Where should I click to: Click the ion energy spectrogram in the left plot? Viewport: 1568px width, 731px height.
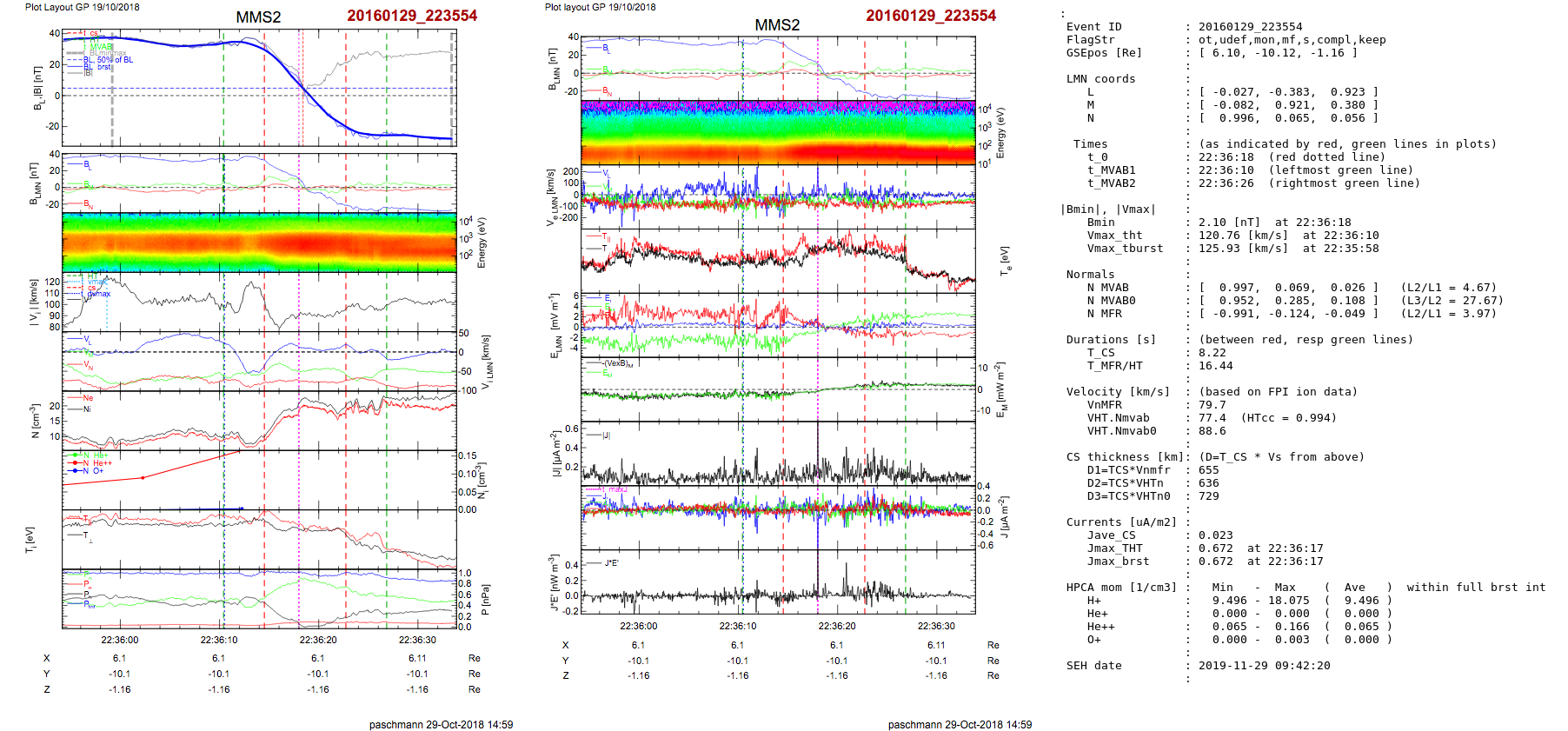pos(259,243)
